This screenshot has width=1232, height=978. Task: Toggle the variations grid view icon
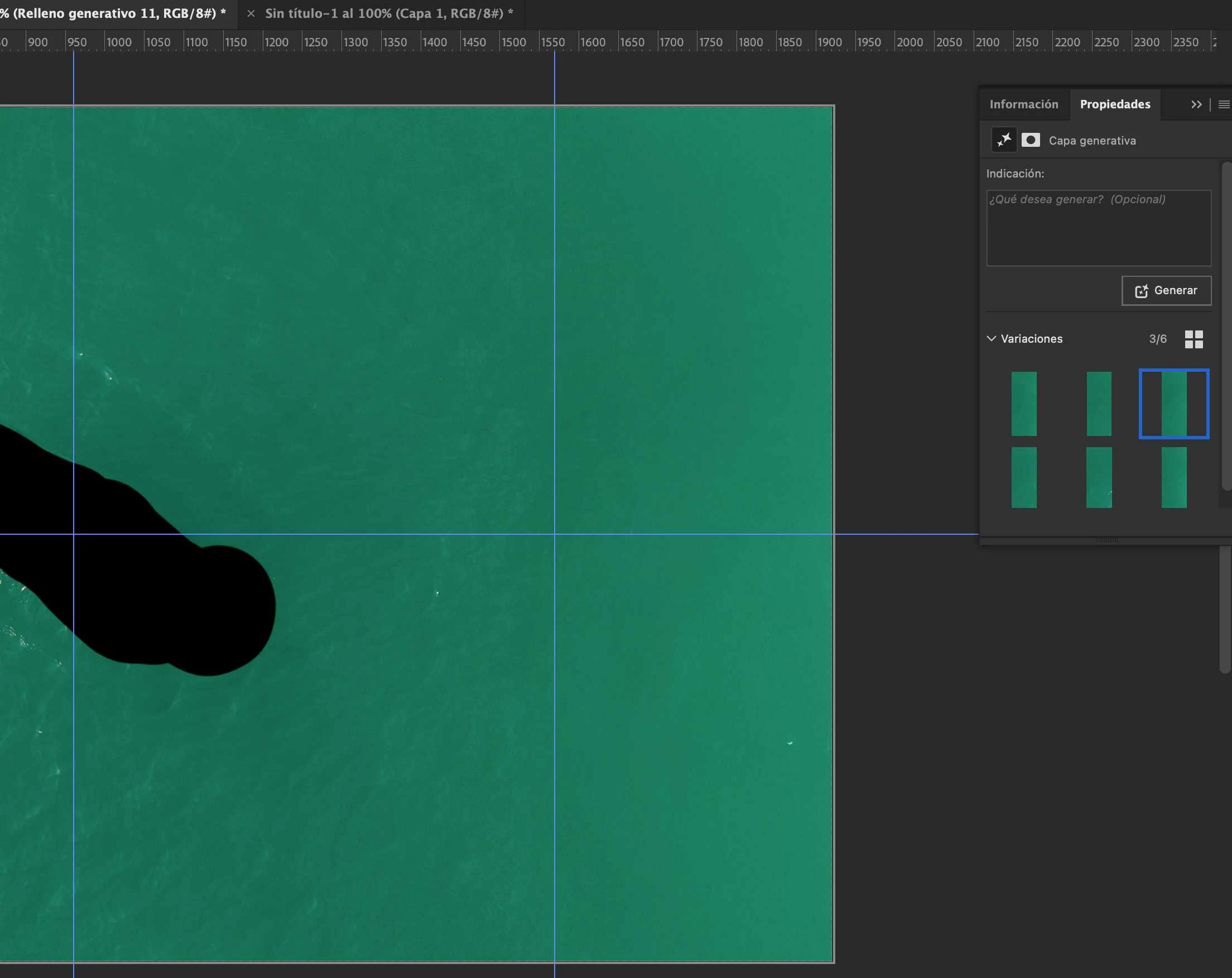[x=1193, y=339]
